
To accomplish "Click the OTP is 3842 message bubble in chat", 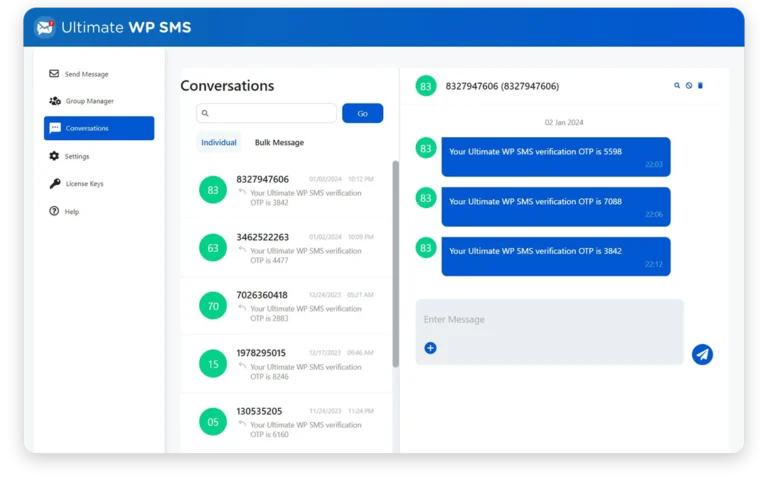I will tap(556, 257).
